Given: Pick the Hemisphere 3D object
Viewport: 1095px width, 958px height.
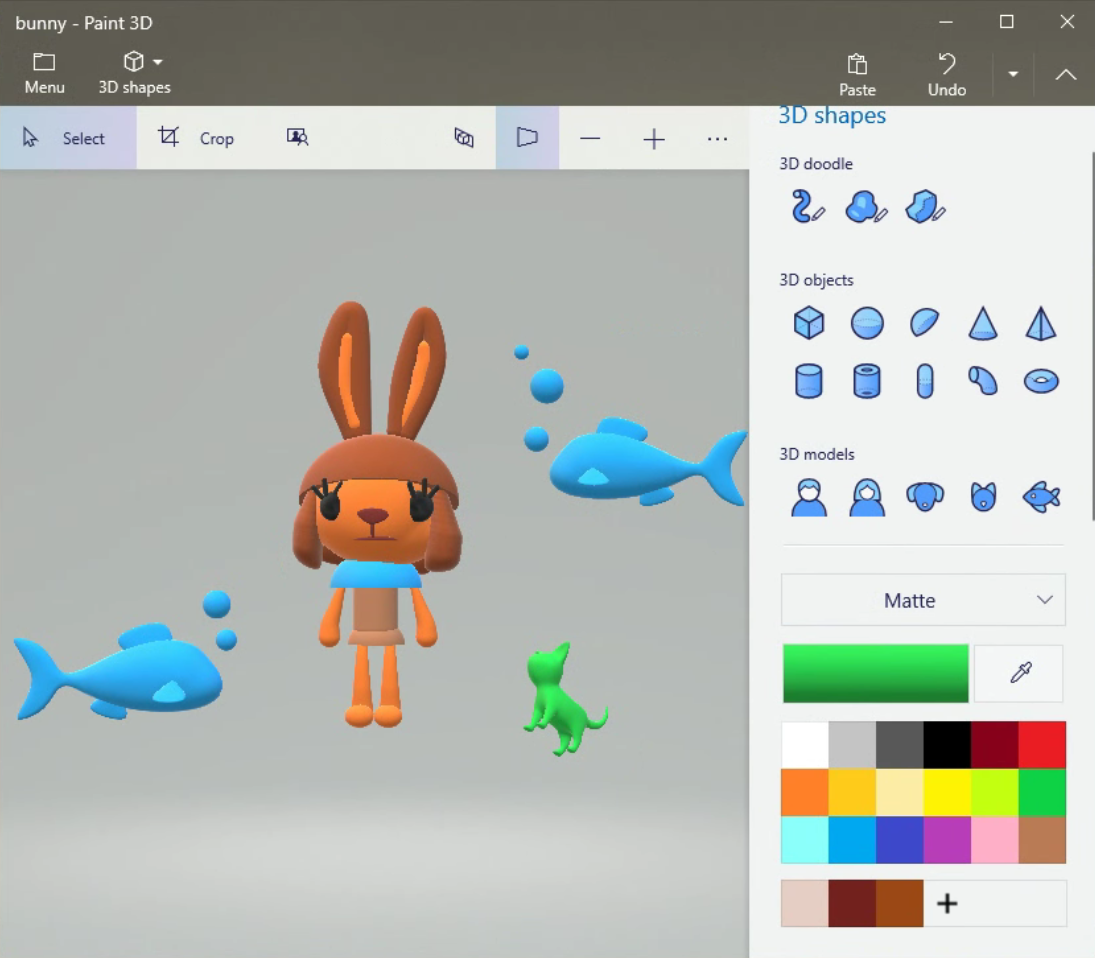Looking at the screenshot, I should tap(925, 323).
